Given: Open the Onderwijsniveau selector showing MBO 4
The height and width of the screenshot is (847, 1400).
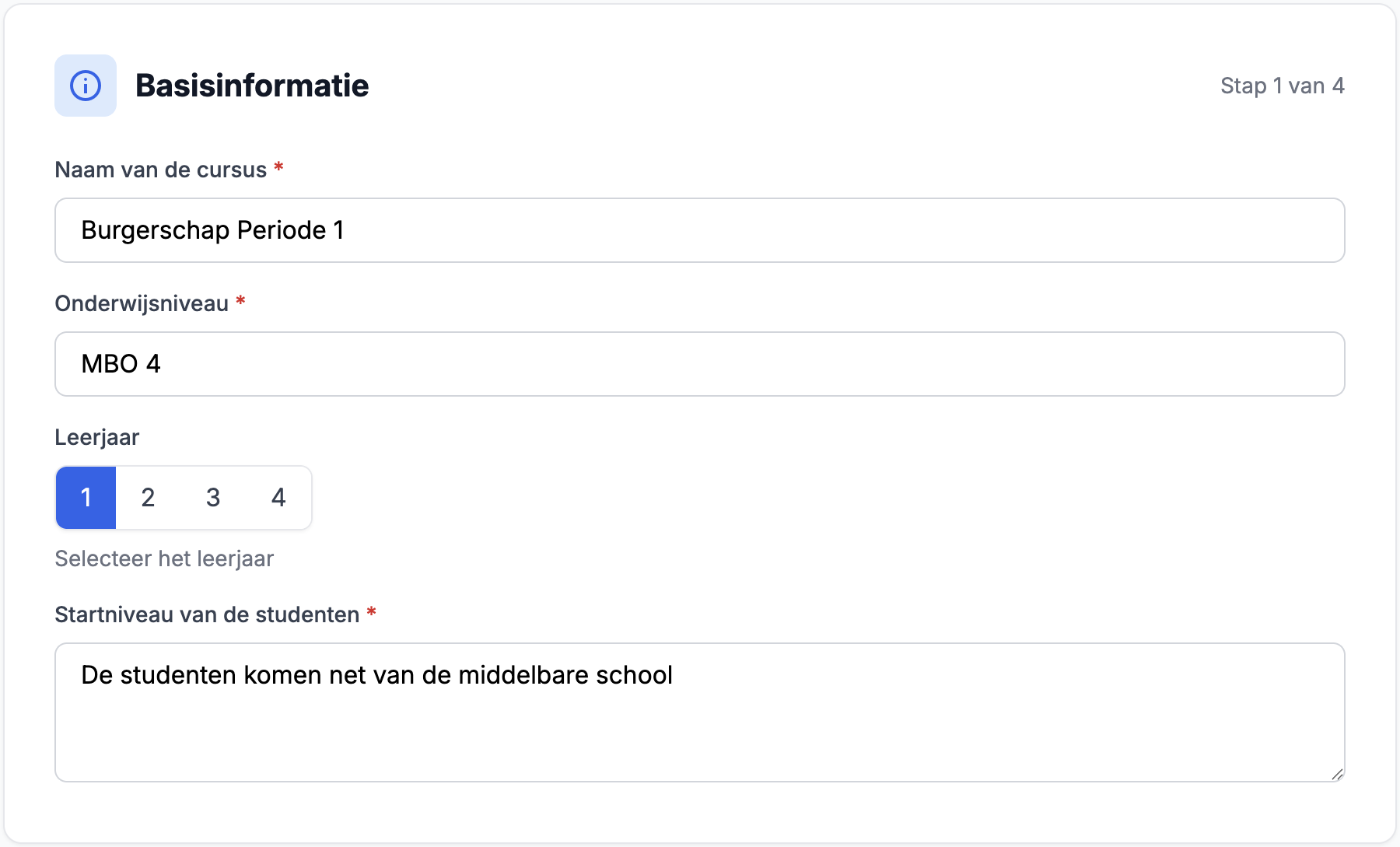Looking at the screenshot, I should click(x=698, y=363).
